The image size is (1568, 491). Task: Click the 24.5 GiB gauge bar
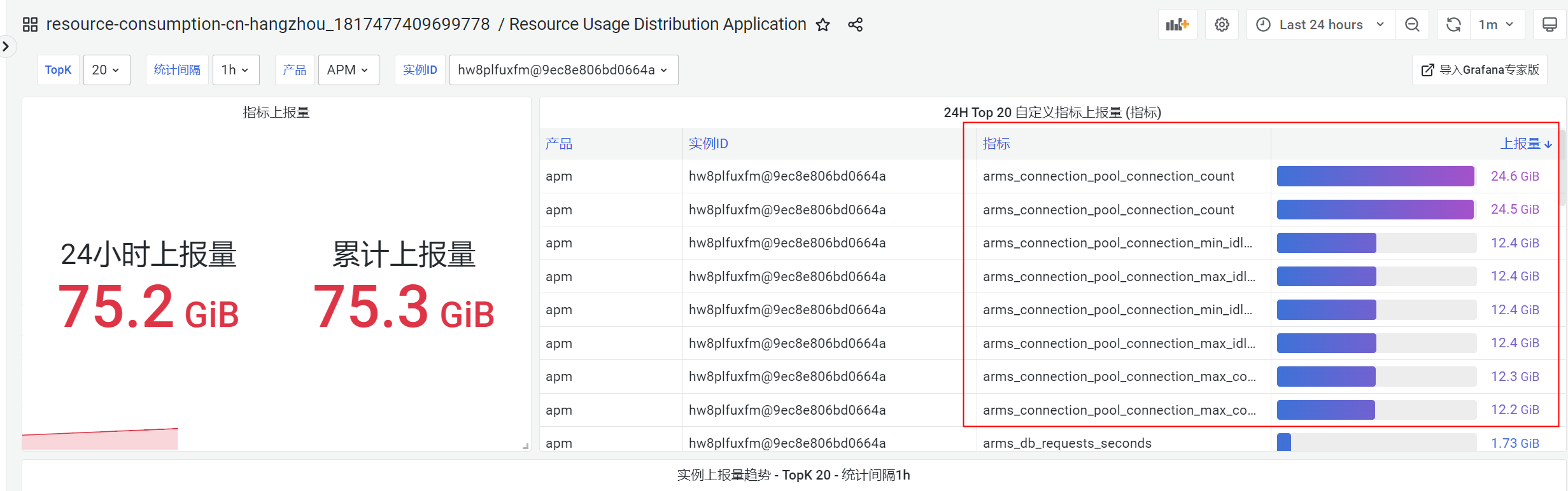click(1376, 210)
